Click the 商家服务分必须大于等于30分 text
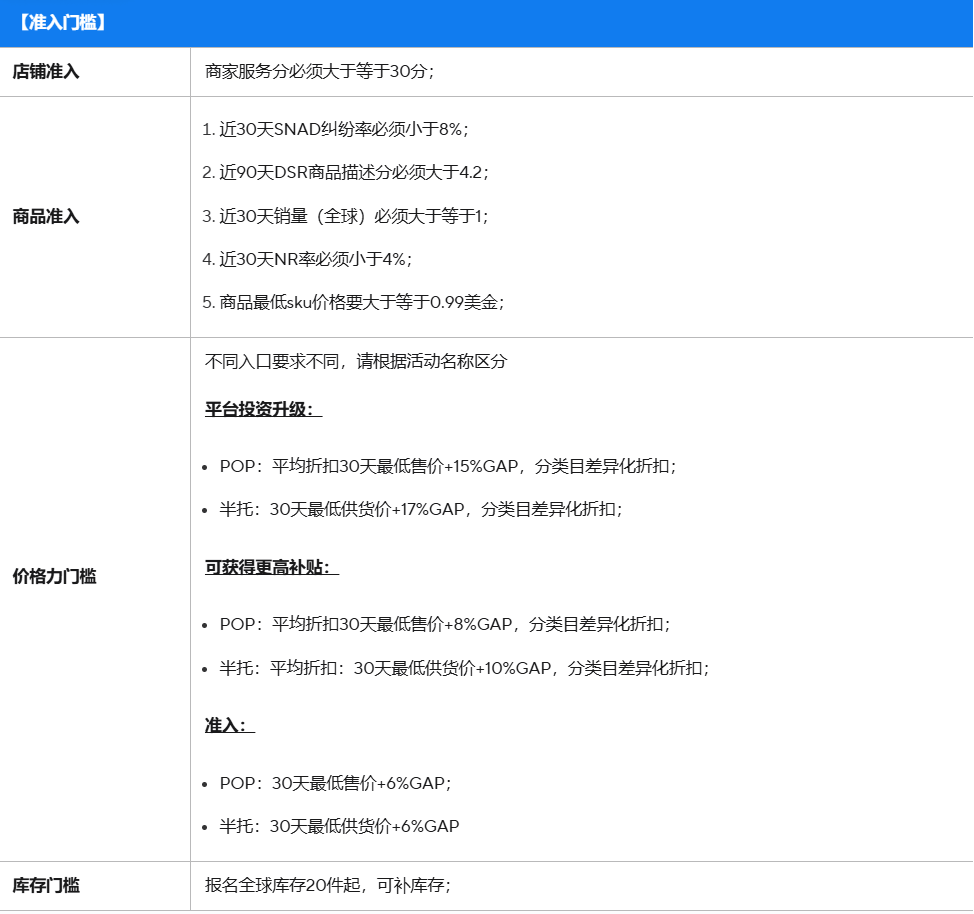Viewport: 974px width, 914px height. tap(319, 72)
